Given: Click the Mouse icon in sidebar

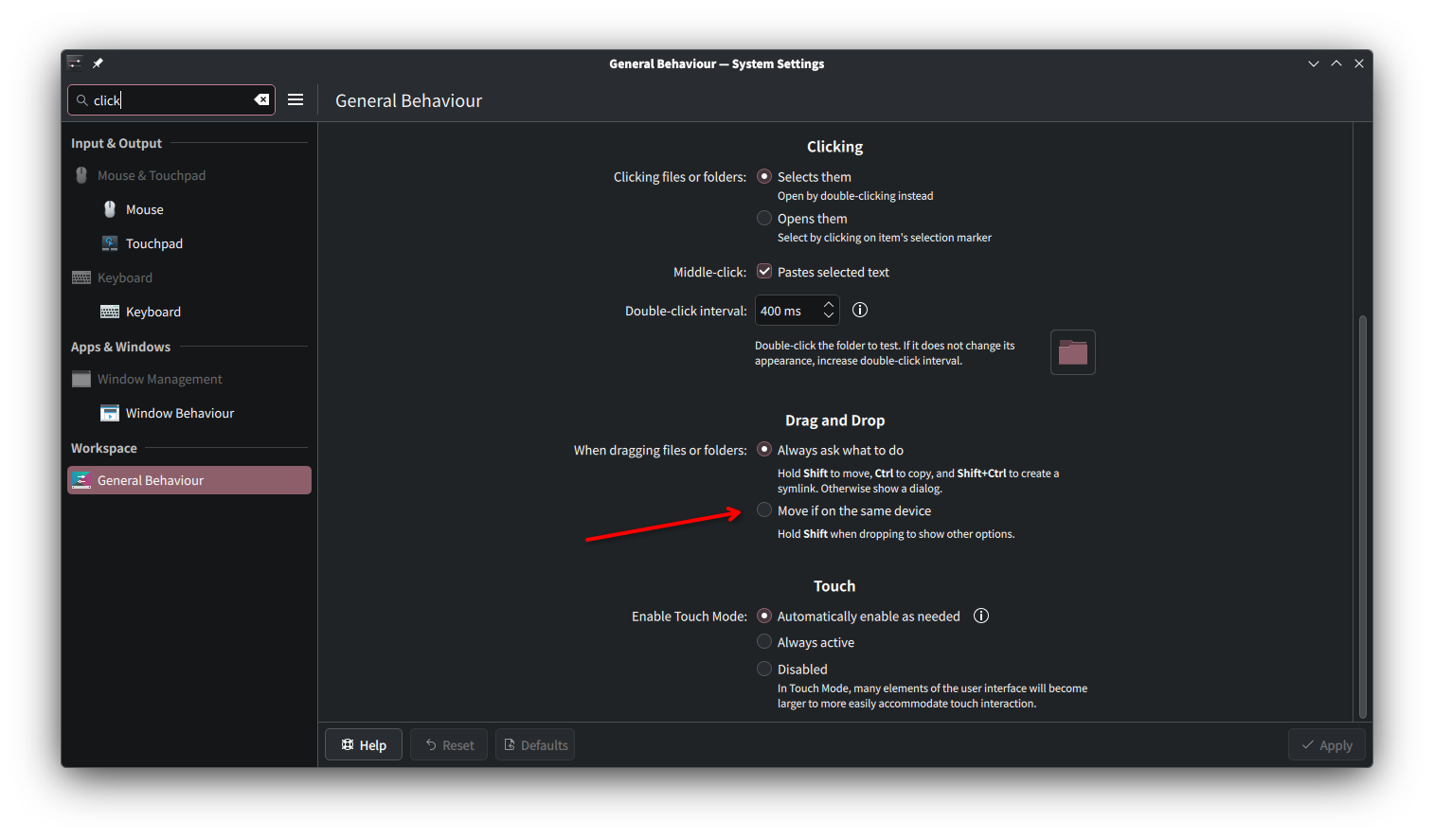Looking at the screenshot, I should [x=110, y=209].
